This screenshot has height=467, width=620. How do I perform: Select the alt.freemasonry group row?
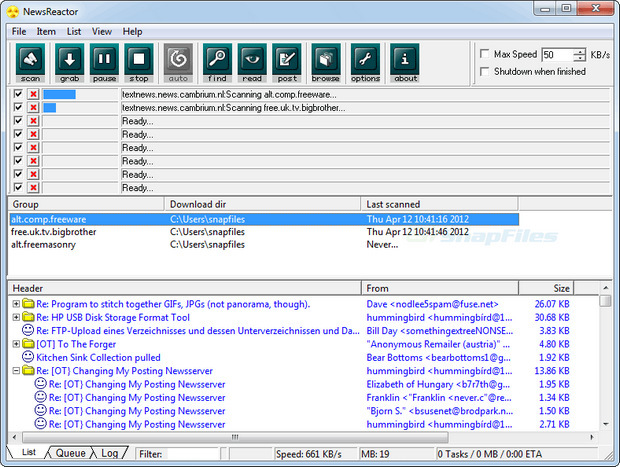264,244
